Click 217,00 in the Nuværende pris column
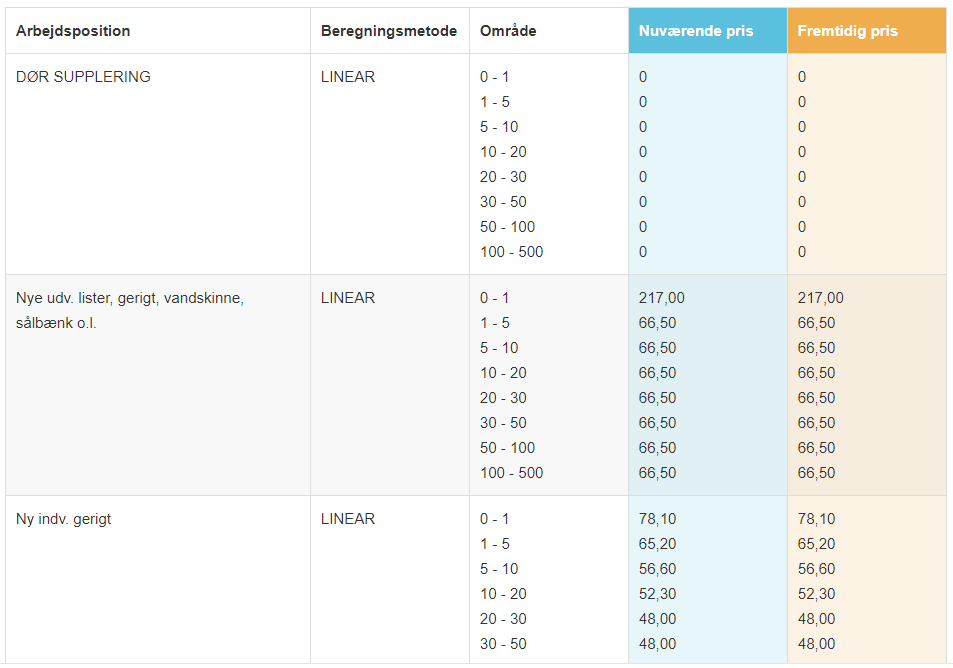The height and width of the screenshot is (668, 953). pyautogui.click(x=661, y=298)
